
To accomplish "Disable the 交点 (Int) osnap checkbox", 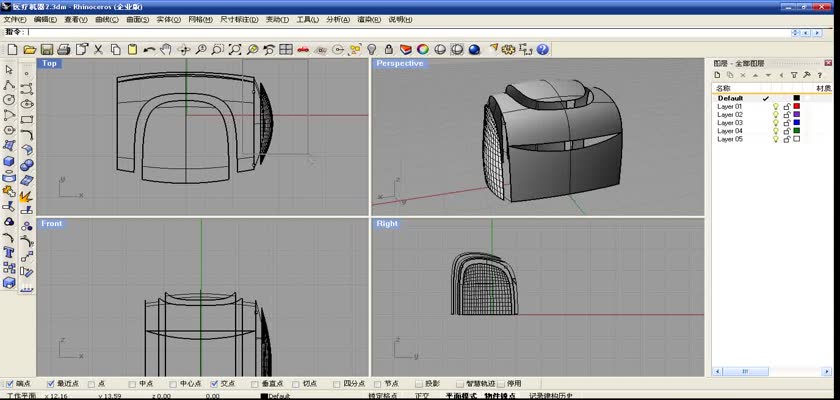I will coord(213,383).
